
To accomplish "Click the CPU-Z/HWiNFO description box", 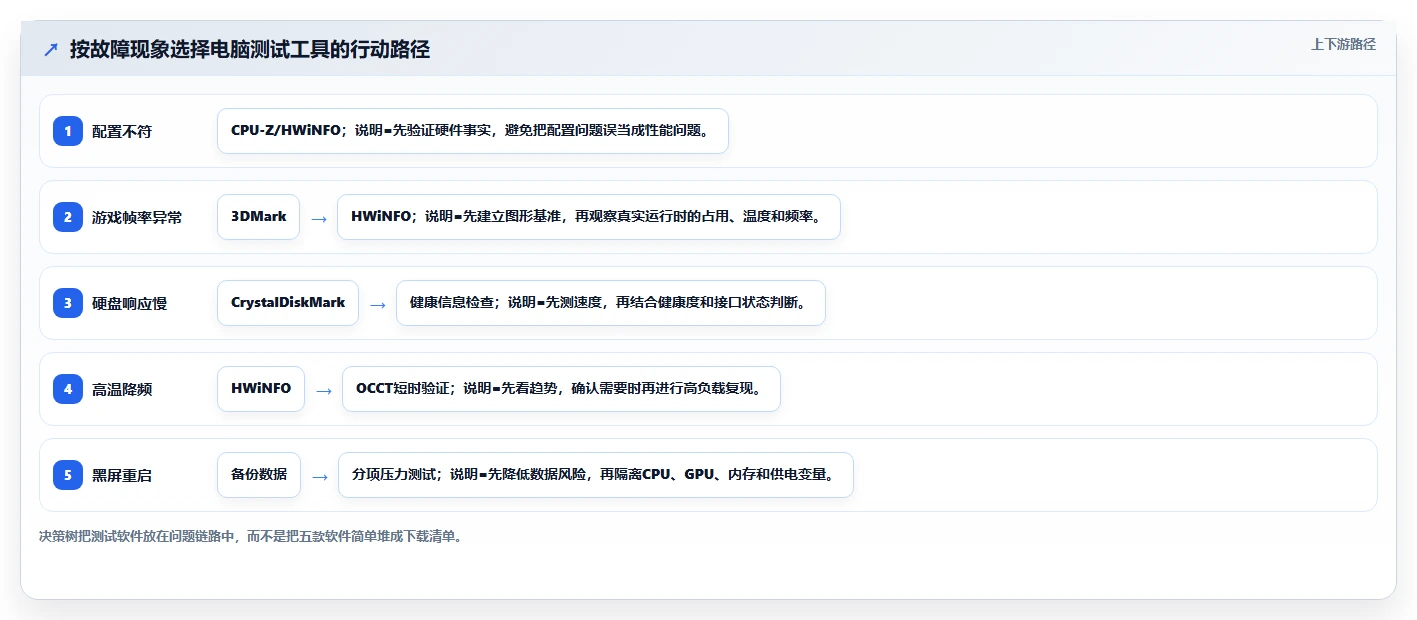I will 473,131.
